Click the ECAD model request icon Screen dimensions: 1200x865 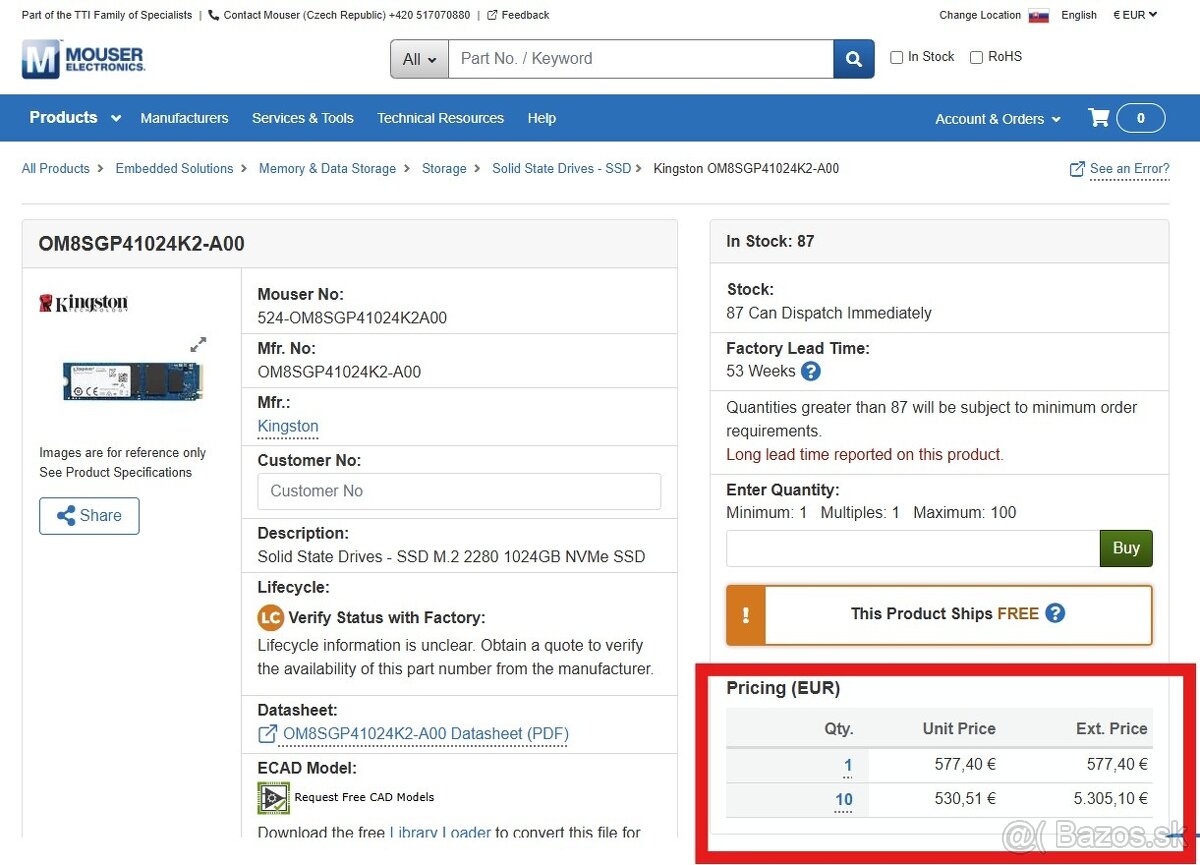pyautogui.click(x=273, y=797)
